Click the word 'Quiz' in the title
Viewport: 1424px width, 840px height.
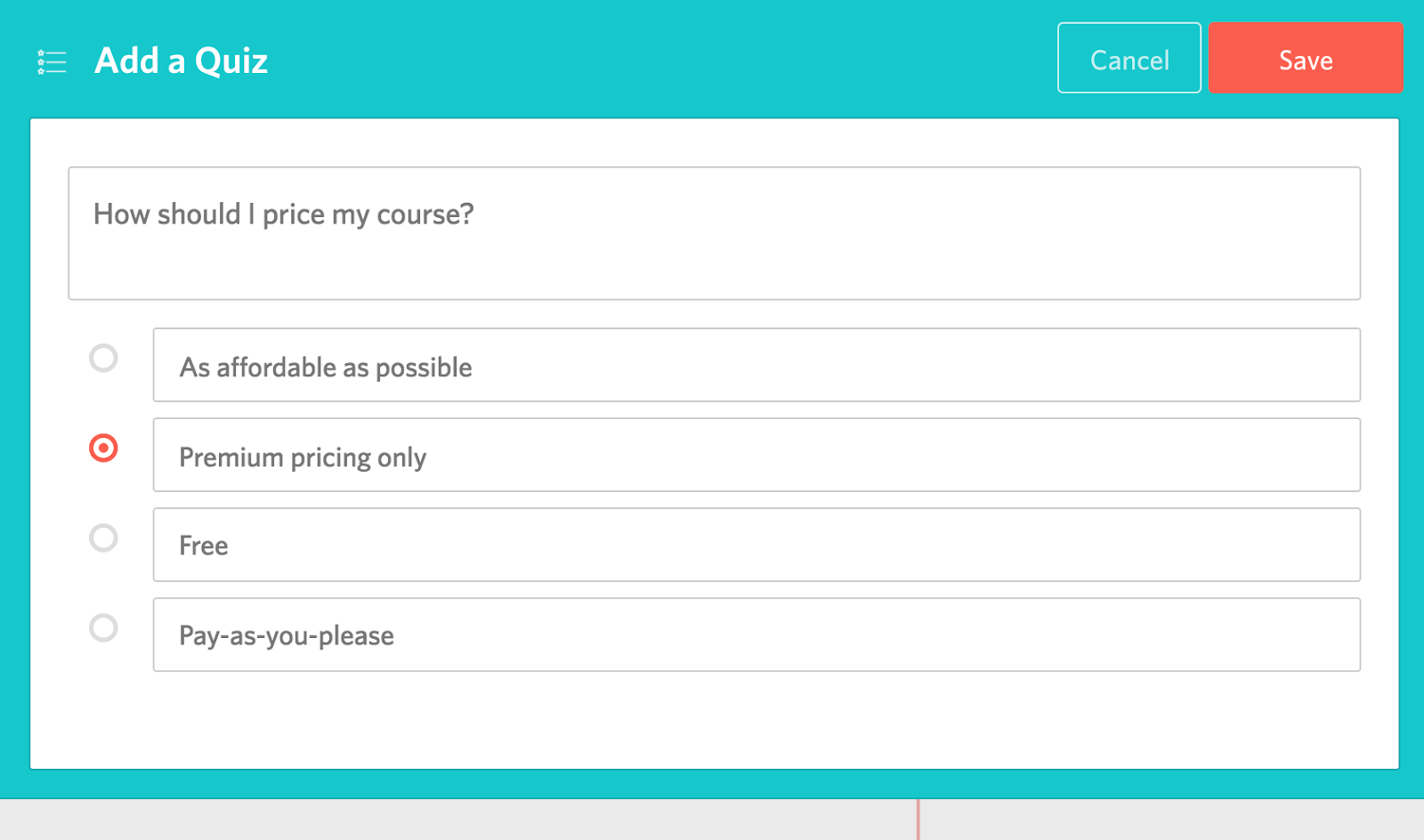click(231, 61)
